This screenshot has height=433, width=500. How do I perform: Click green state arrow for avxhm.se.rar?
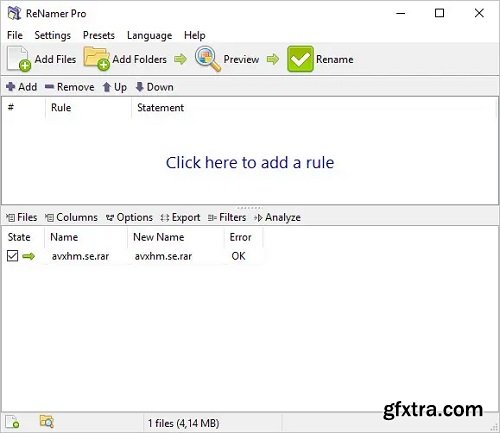coord(29,256)
